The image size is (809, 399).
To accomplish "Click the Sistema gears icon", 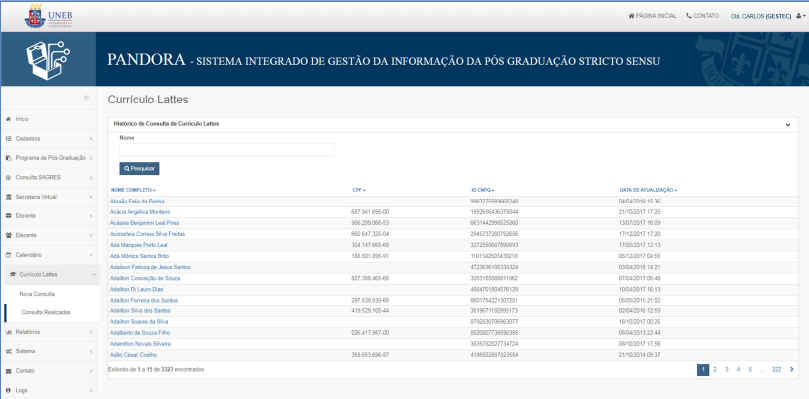I will click(x=8, y=352).
